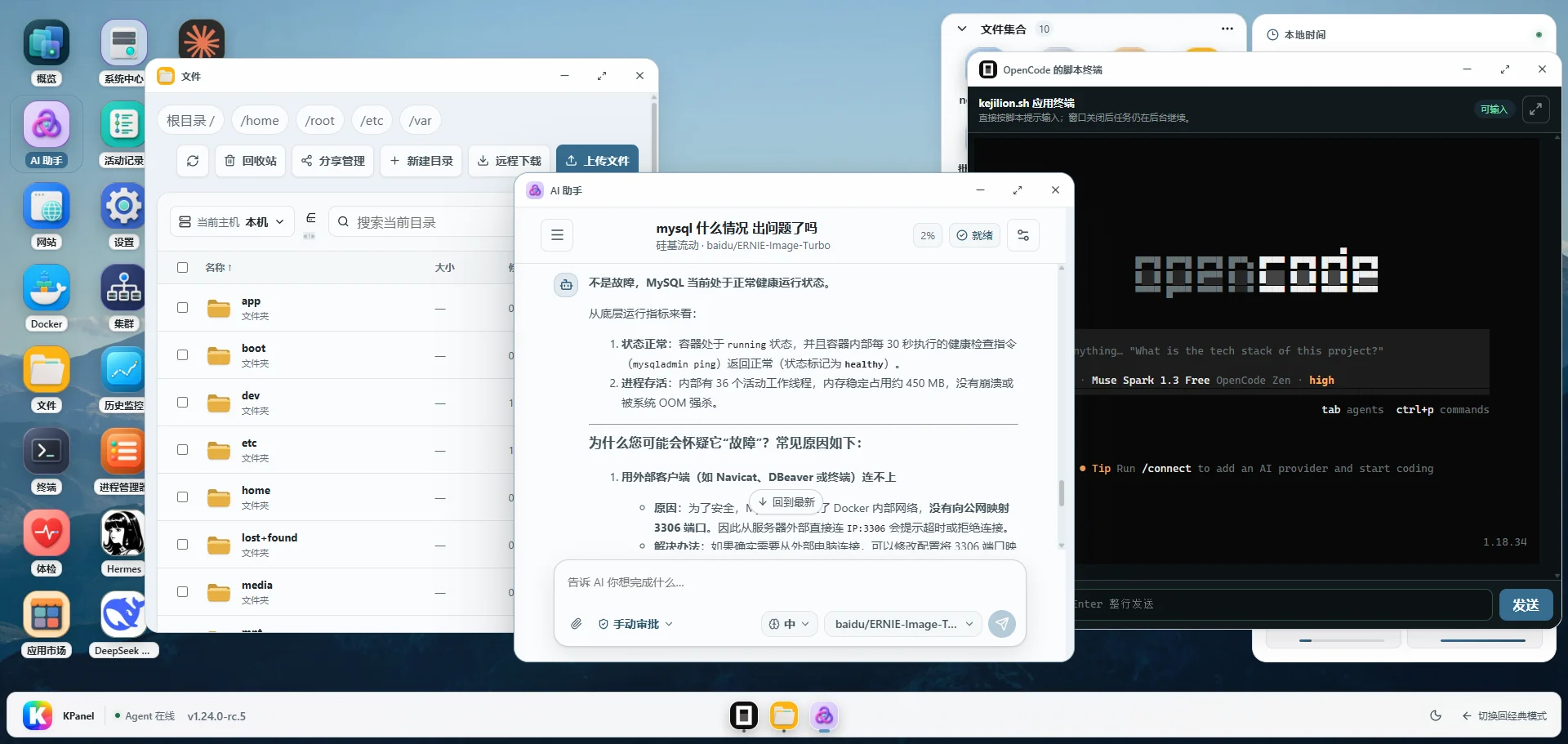
Task: Go to the /etc path shortcut
Action: (372, 120)
